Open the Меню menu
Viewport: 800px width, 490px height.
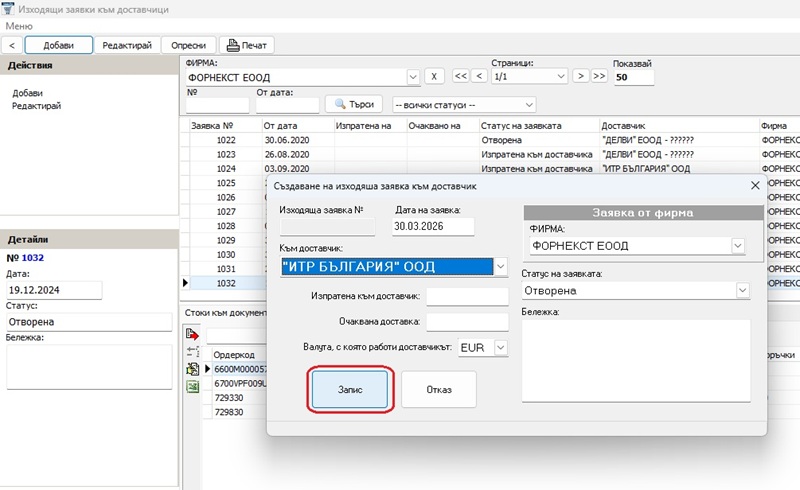(x=19, y=25)
